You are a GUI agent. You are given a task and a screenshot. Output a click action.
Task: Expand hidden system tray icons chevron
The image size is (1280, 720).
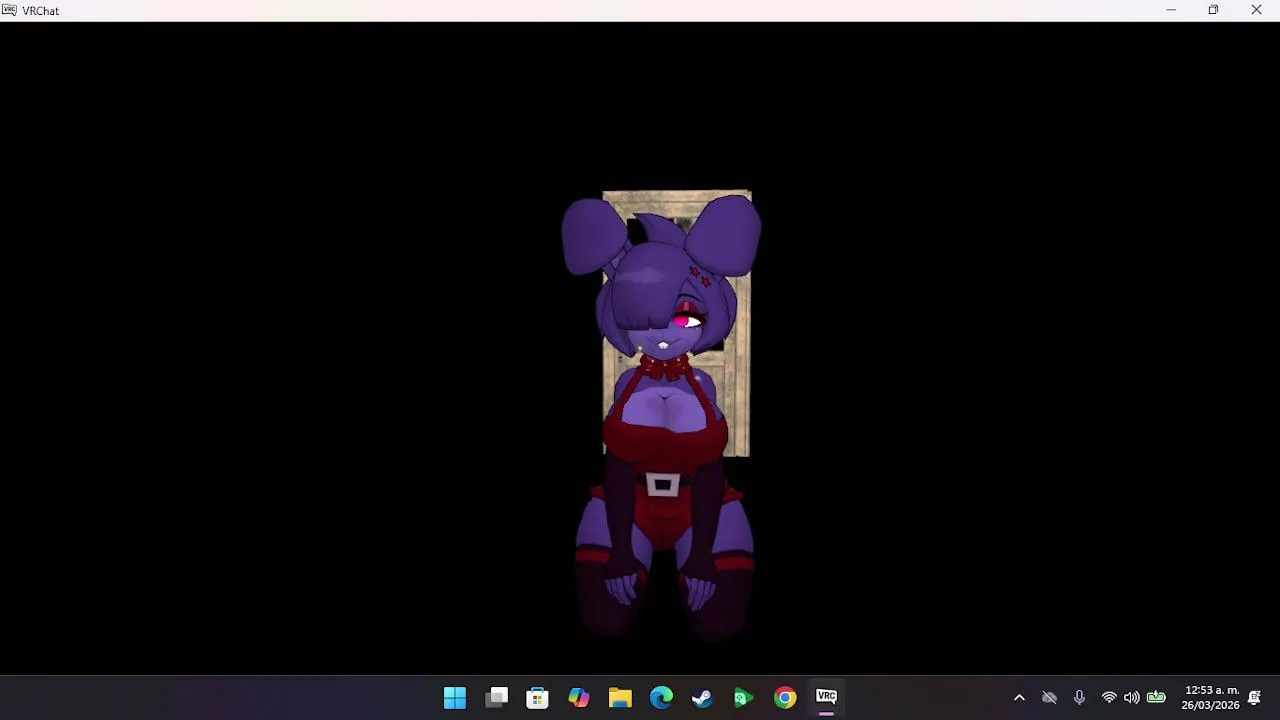click(1019, 698)
